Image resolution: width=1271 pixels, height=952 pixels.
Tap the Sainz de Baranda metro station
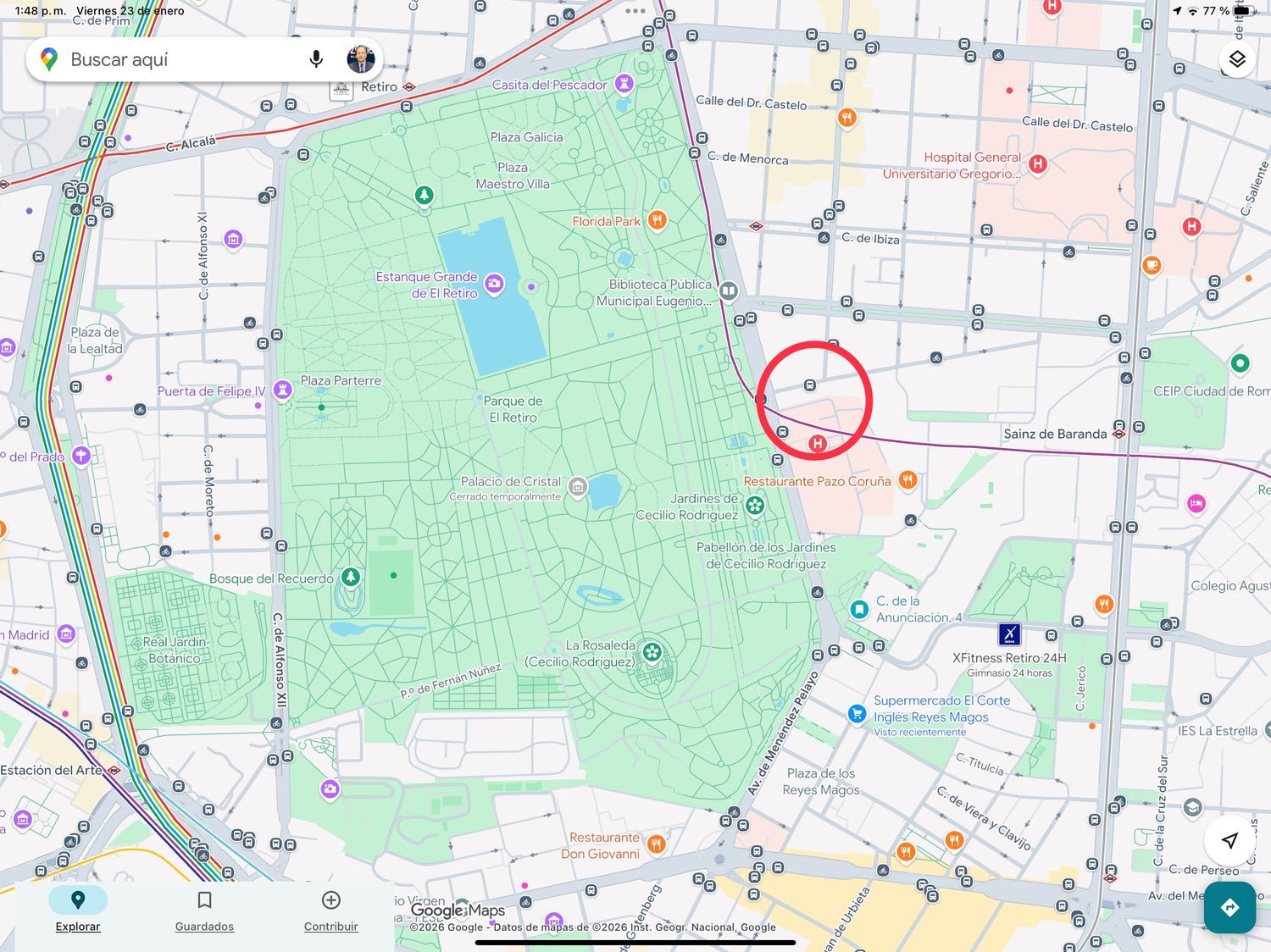click(x=1118, y=434)
